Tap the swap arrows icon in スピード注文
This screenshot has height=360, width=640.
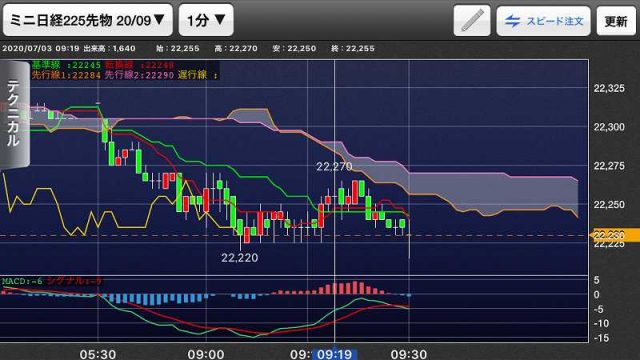pyautogui.click(x=512, y=21)
